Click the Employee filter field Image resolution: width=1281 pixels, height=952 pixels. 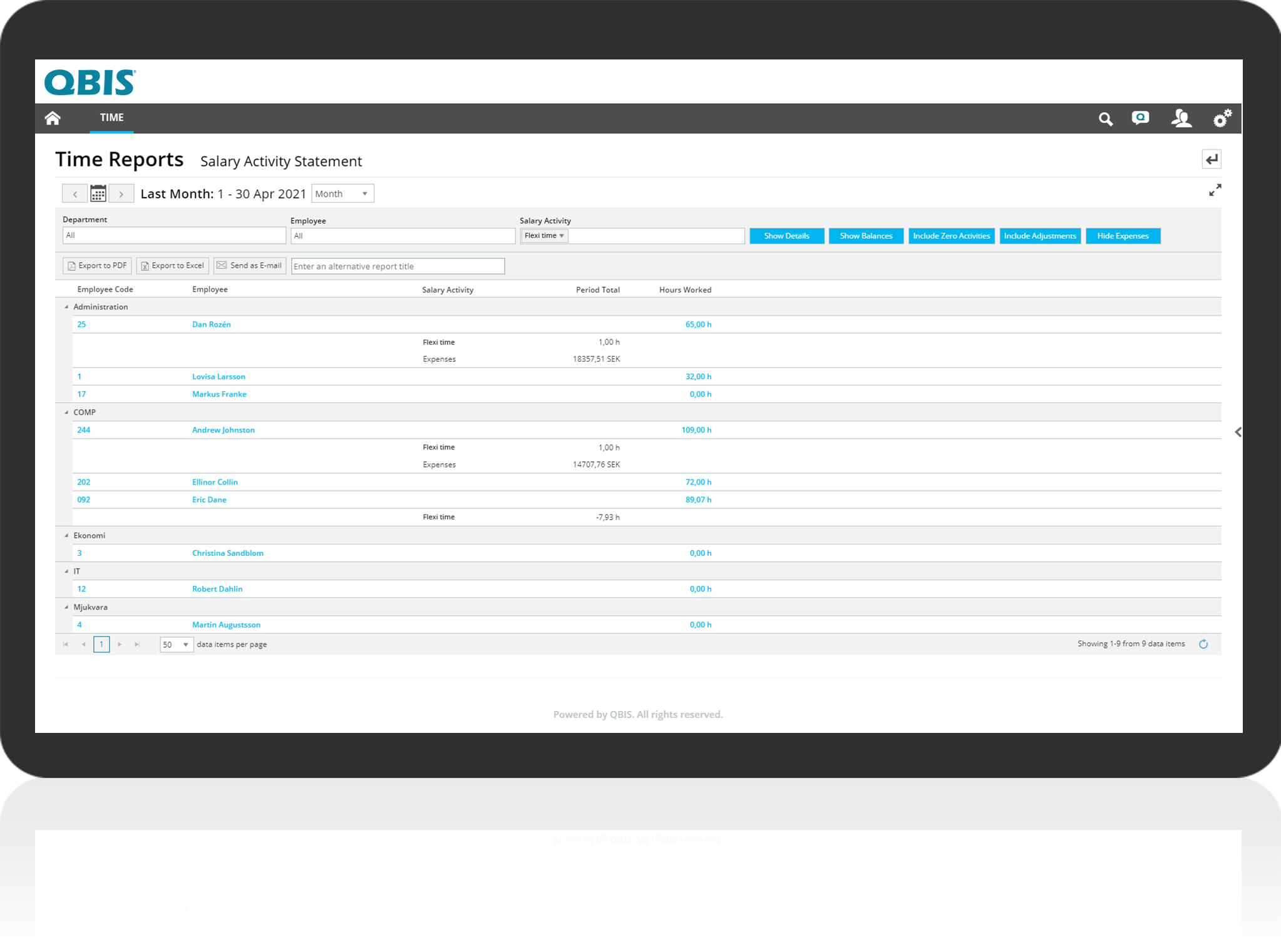(x=403, y=236)
